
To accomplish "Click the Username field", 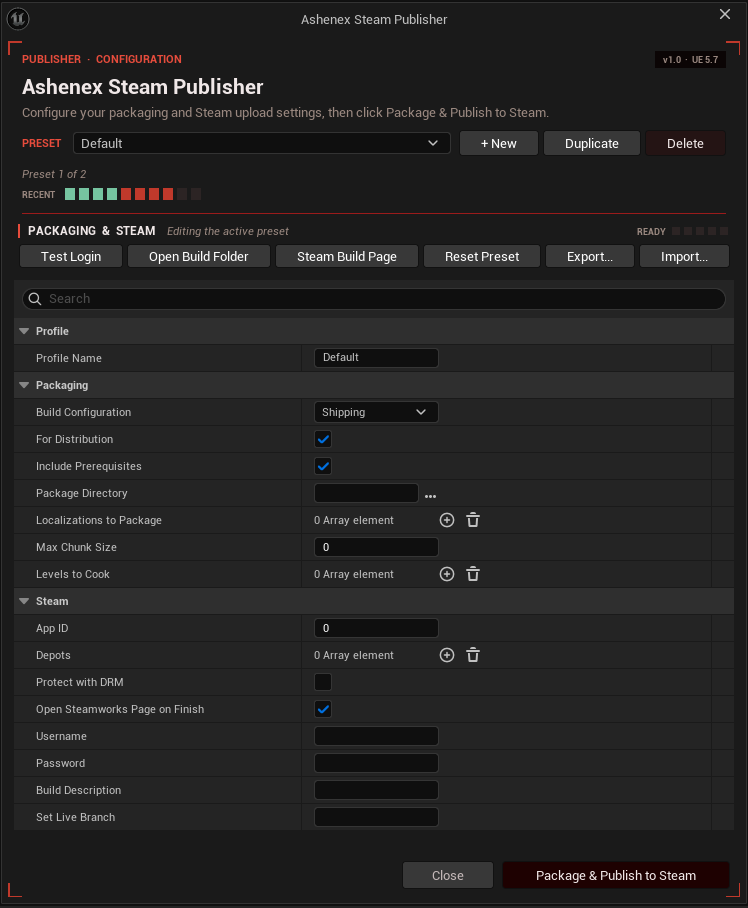I will click(x=376, y=736).
